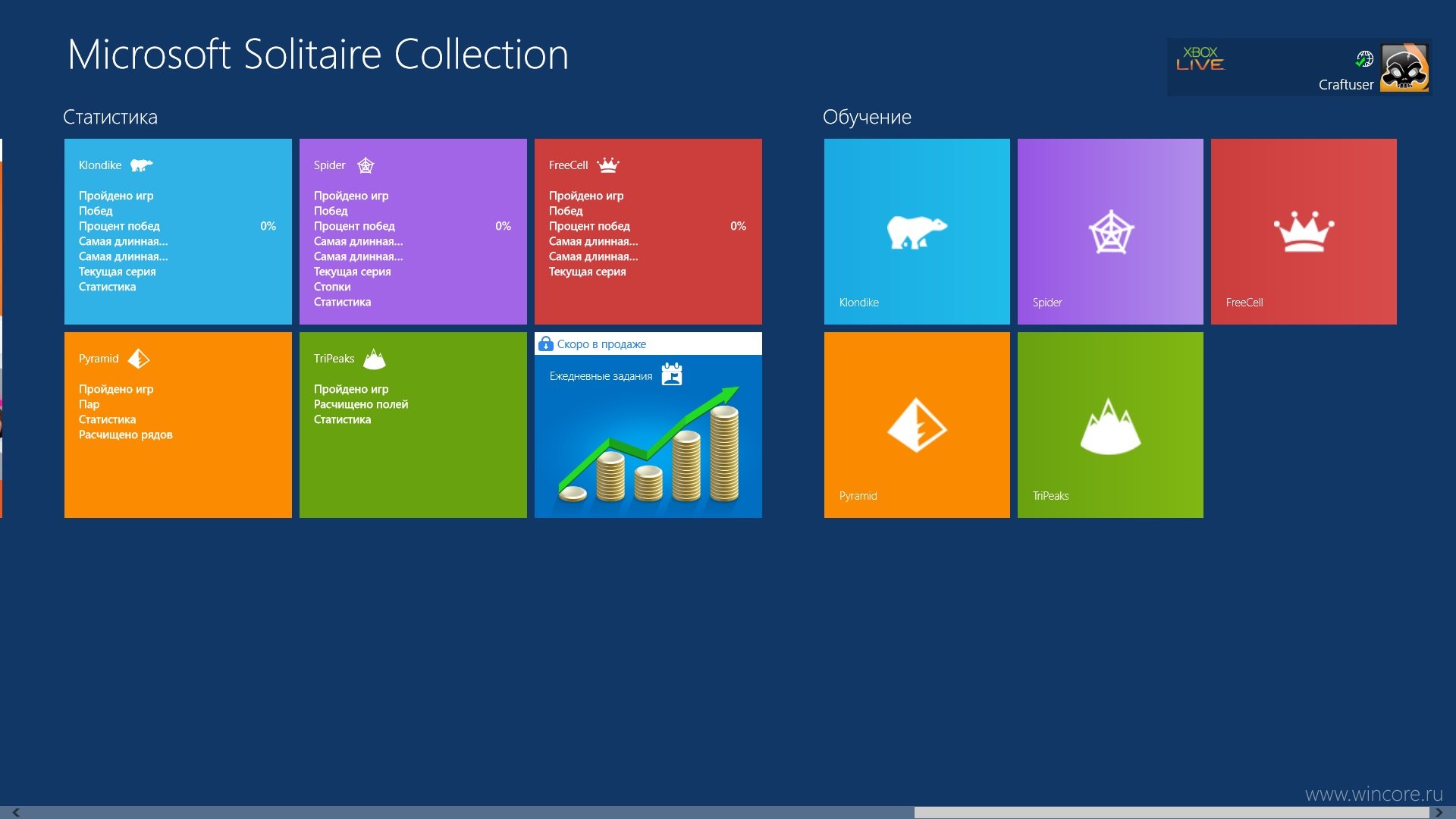Click Пройдено игр in the Spider tile
This screenshot has width=1456, height=819.
tap(351, 196)
